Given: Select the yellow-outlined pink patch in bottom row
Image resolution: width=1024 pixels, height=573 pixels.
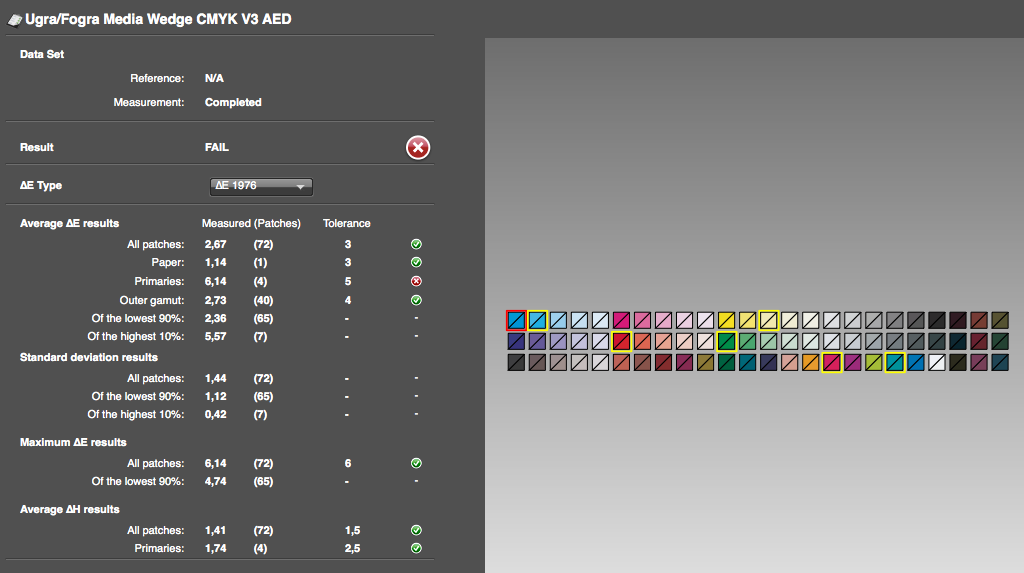Looking at the screenshot, I should coord(831,362).
